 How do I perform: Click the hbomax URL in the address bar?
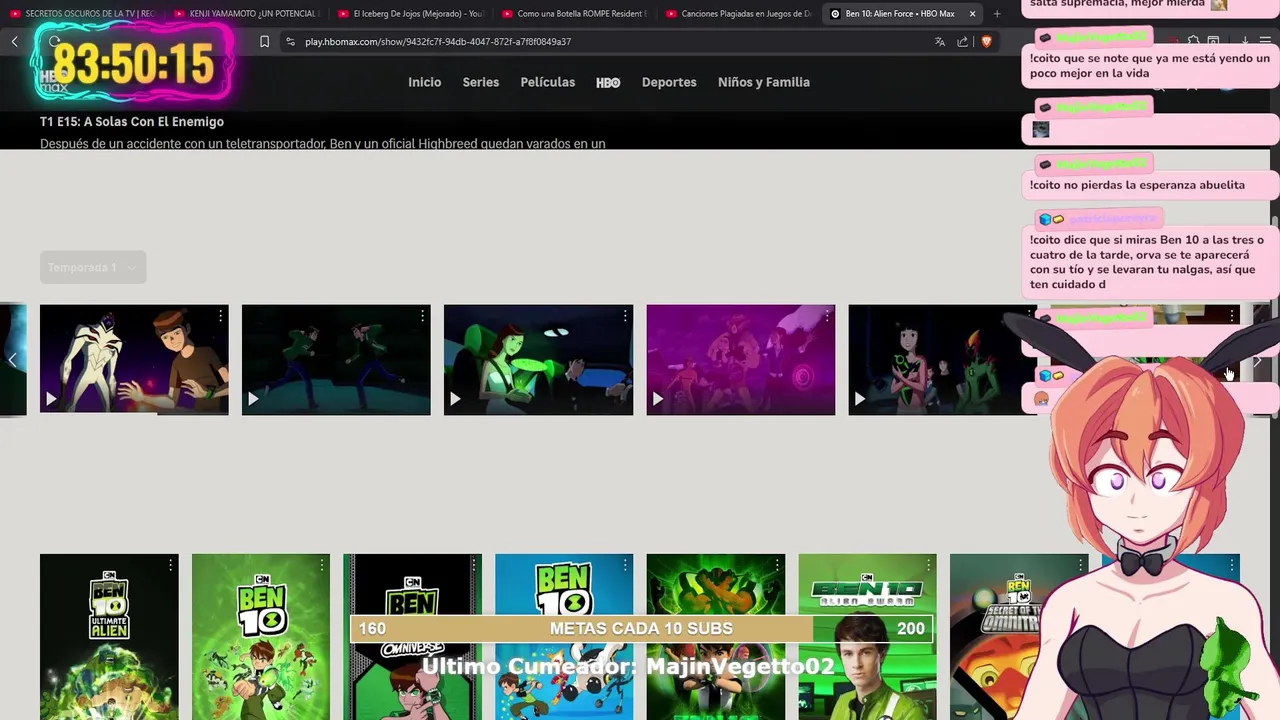[438, 41]
